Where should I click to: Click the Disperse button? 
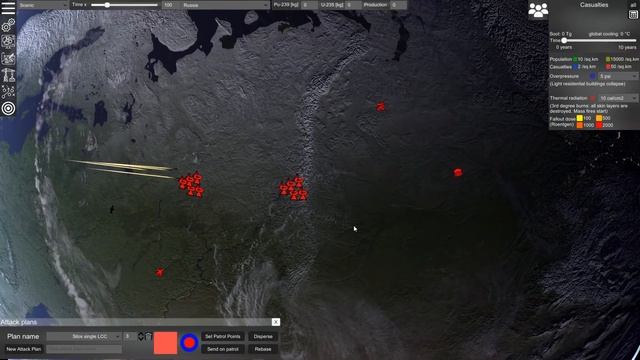tap(263, 336)
